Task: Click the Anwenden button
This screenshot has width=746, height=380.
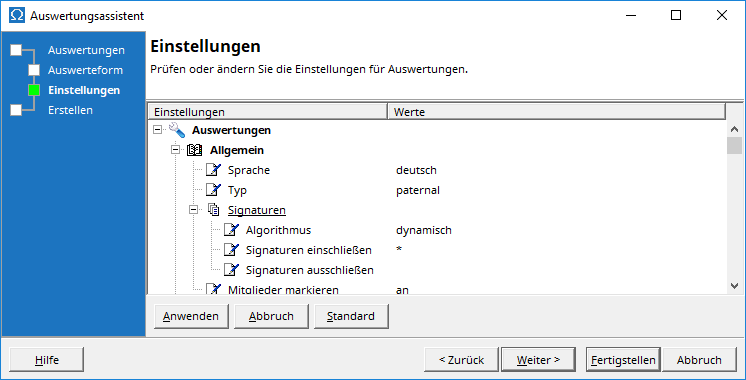Action: [x=191, y=316]
